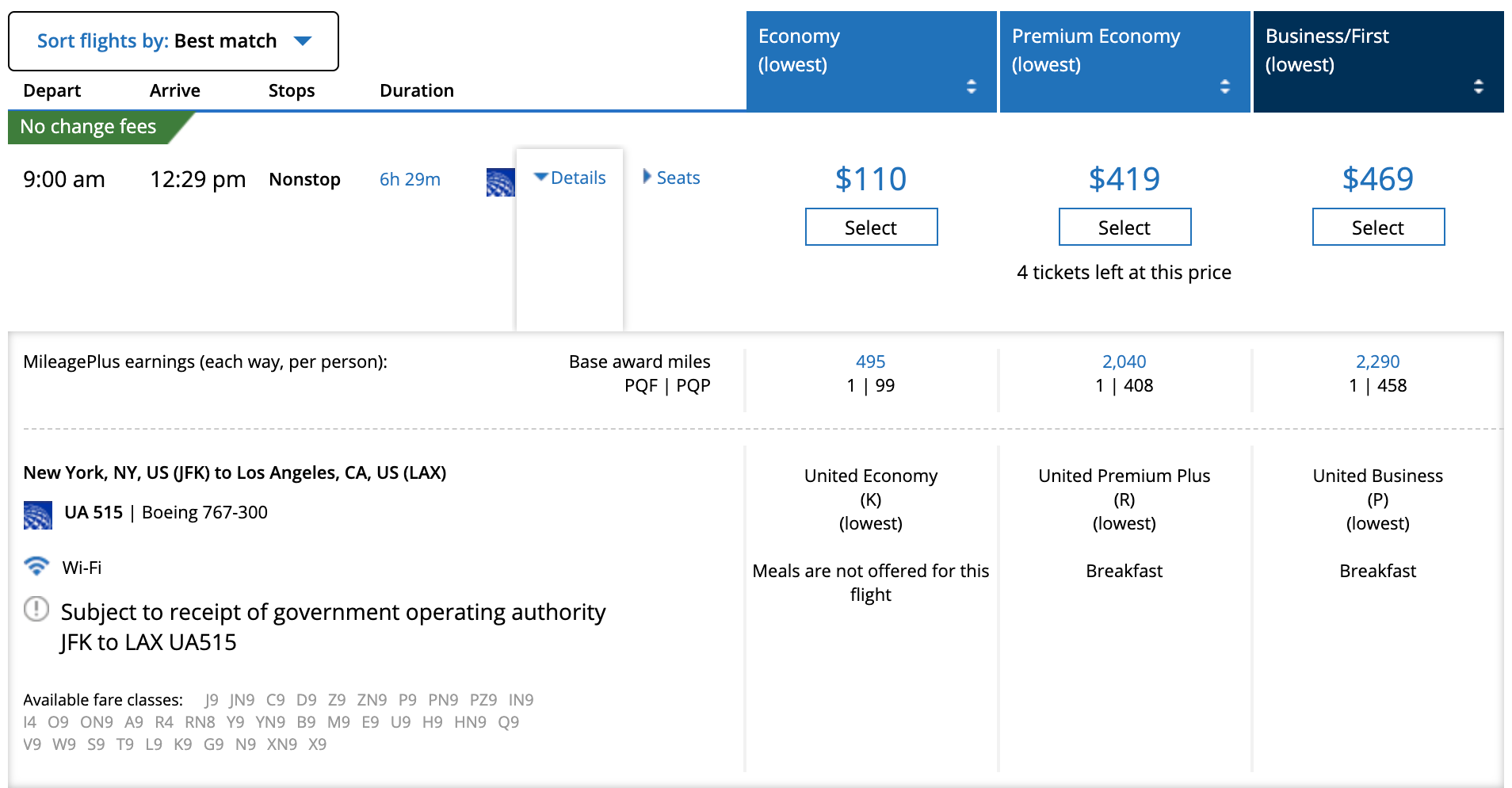This screenshot has width=1512, height=788.
Task: Click the $110 price link
Action: [x=871, y=179]
